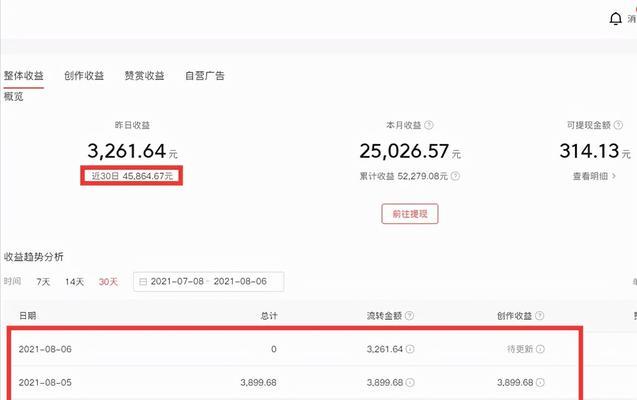Click calendar icon in date range field
The image size is (637, 400).
click(143, 281)
